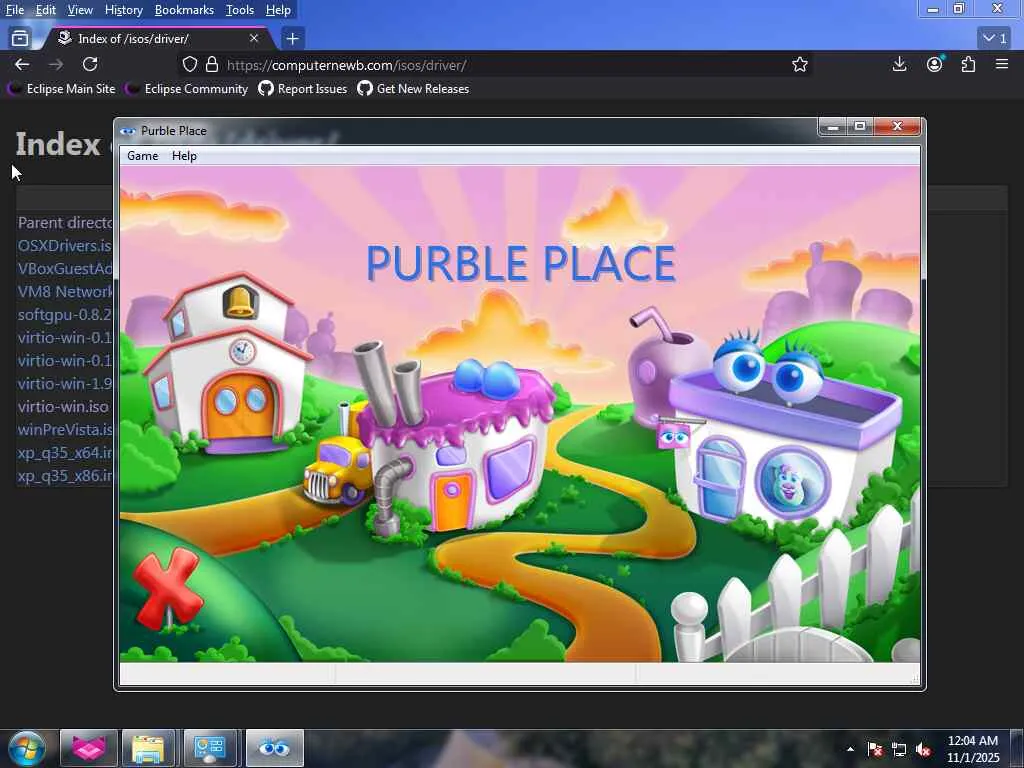Click the Purble Place taskbar button

(x=274, y=748)
